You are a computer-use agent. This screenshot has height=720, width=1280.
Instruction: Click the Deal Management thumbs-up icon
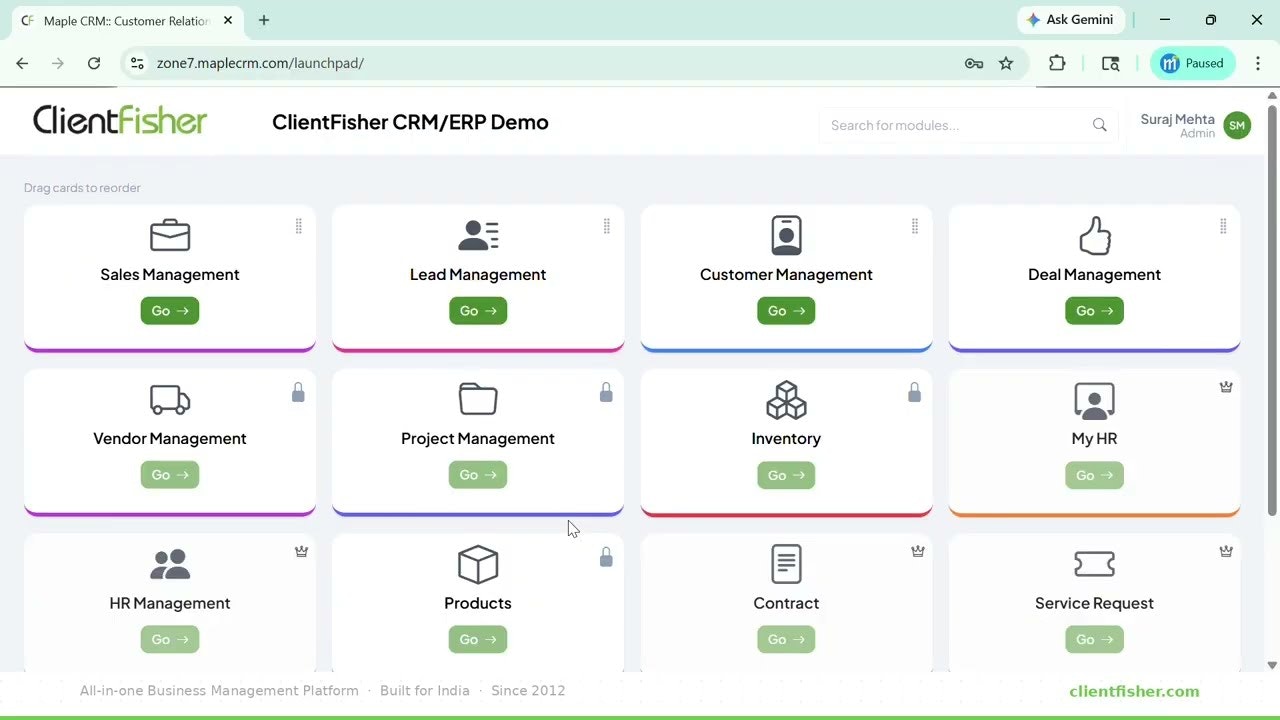coord(1095,236)
